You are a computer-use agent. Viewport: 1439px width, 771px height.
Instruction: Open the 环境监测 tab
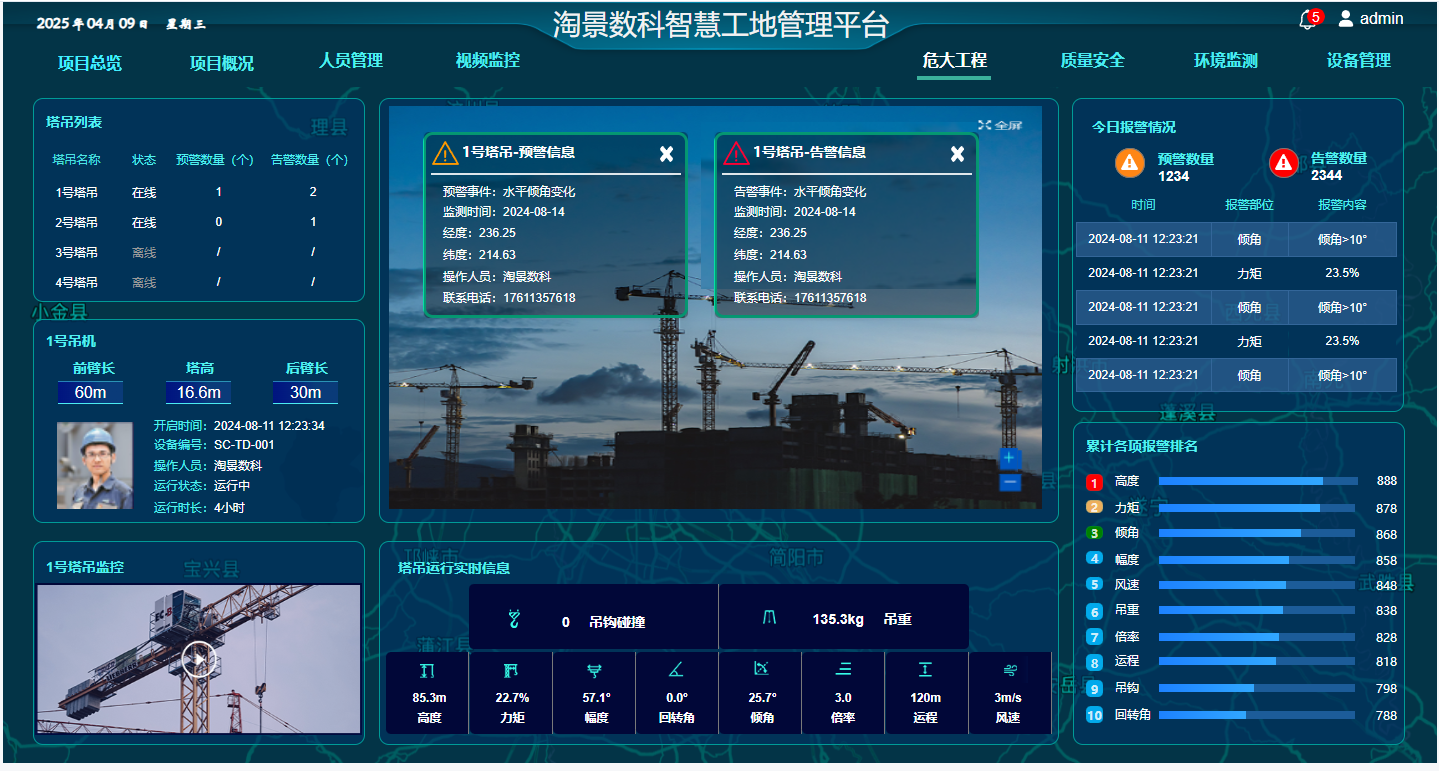(x=1226, y=60)
